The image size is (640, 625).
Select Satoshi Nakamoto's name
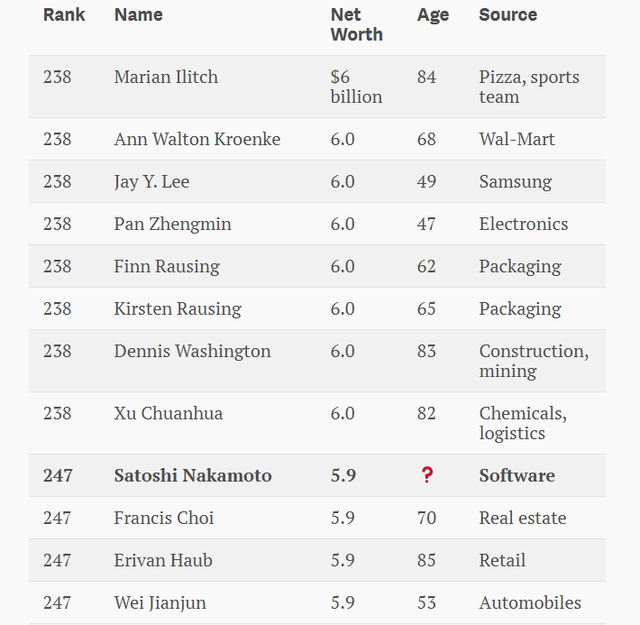(193, 476)
